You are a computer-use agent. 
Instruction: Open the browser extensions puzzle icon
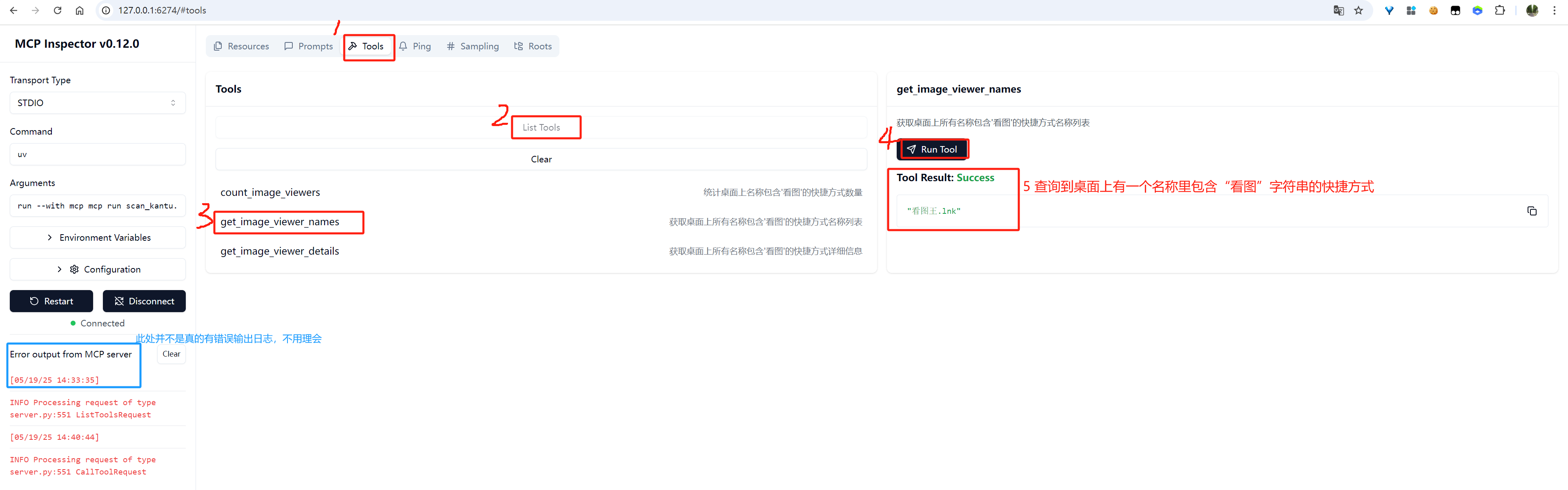[x=1499, y=10]
